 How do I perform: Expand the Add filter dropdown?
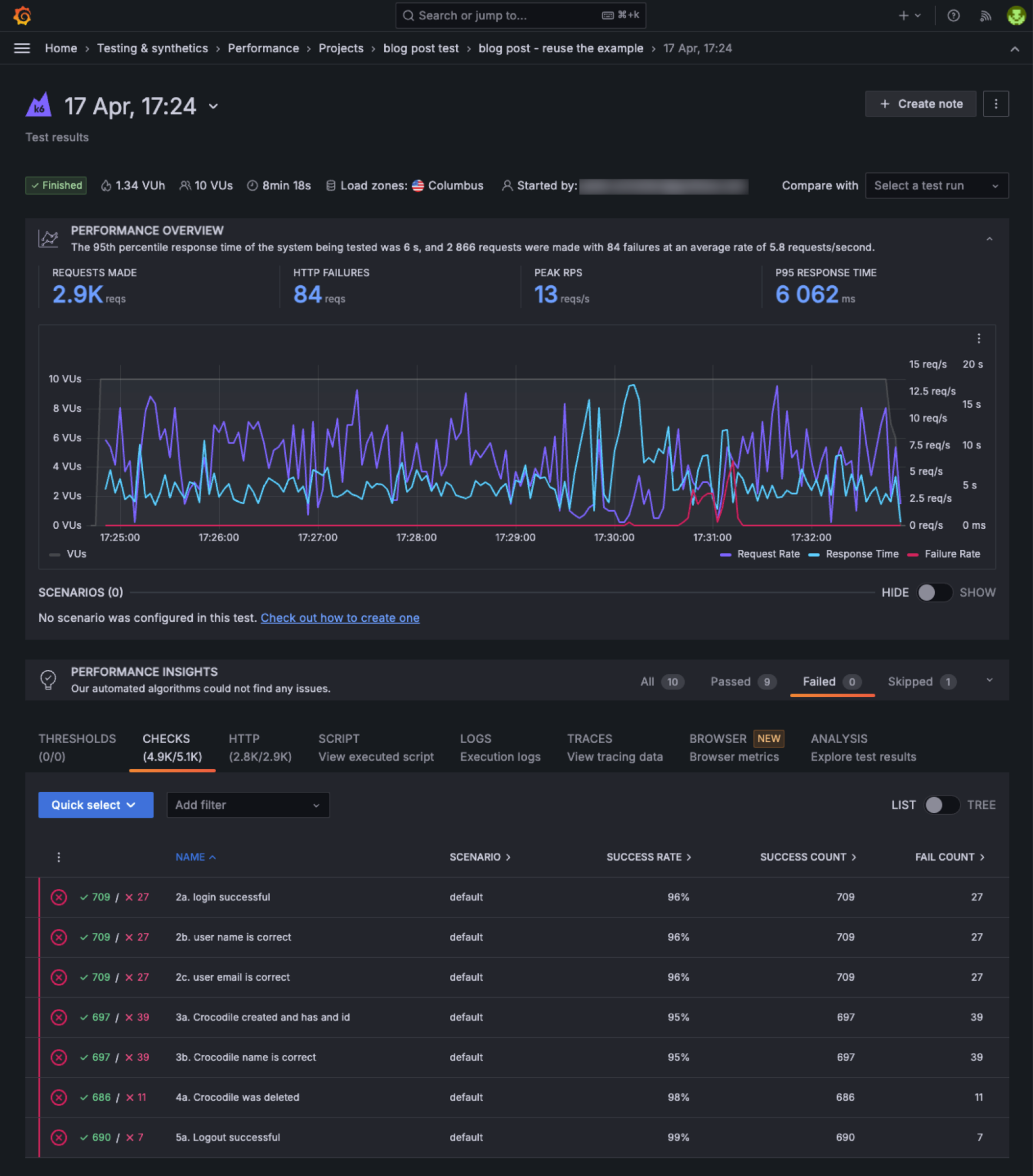coord(248,805)
